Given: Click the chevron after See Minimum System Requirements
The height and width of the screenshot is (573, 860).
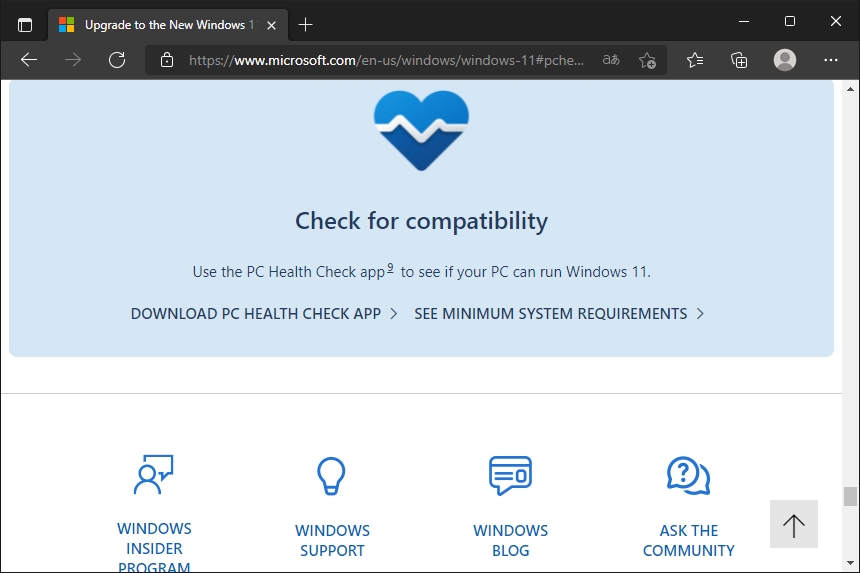Looking at the screenshot, I should [700, 314].
